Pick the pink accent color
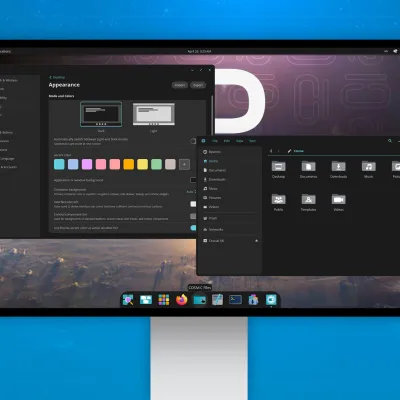 point(101,164)
